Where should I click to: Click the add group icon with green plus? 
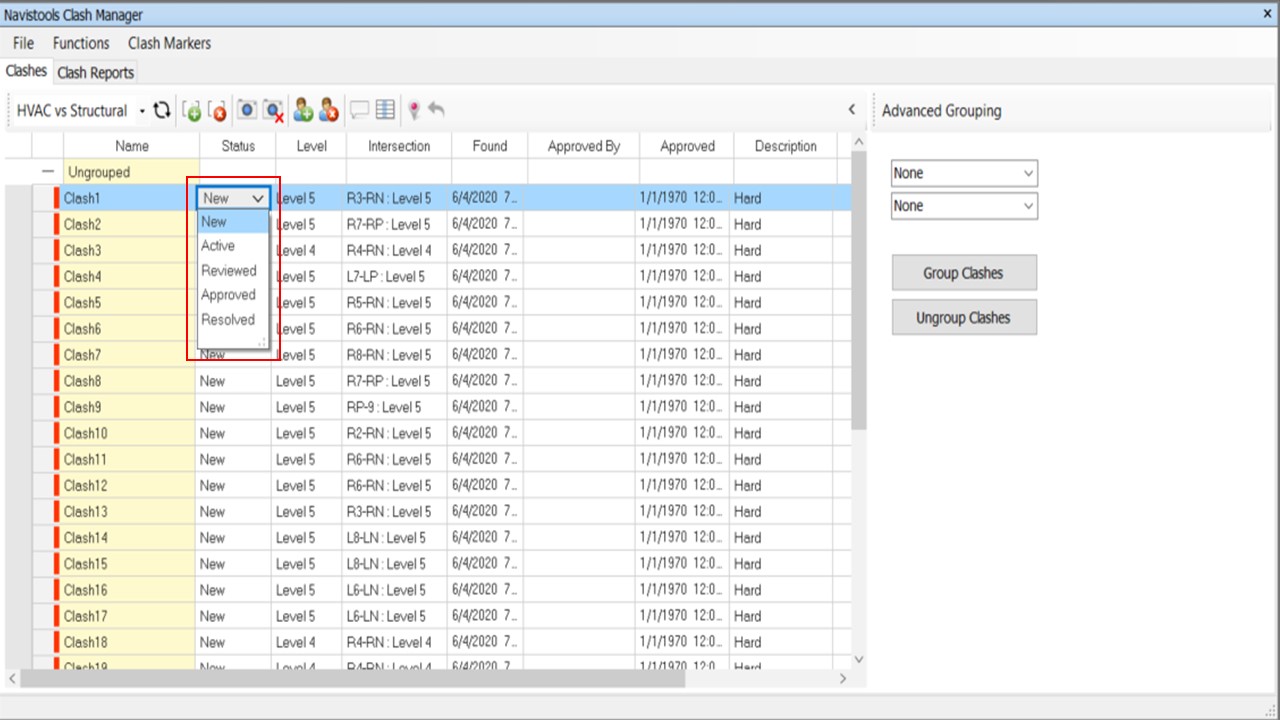pyautogui.click(x=192, y=111)
